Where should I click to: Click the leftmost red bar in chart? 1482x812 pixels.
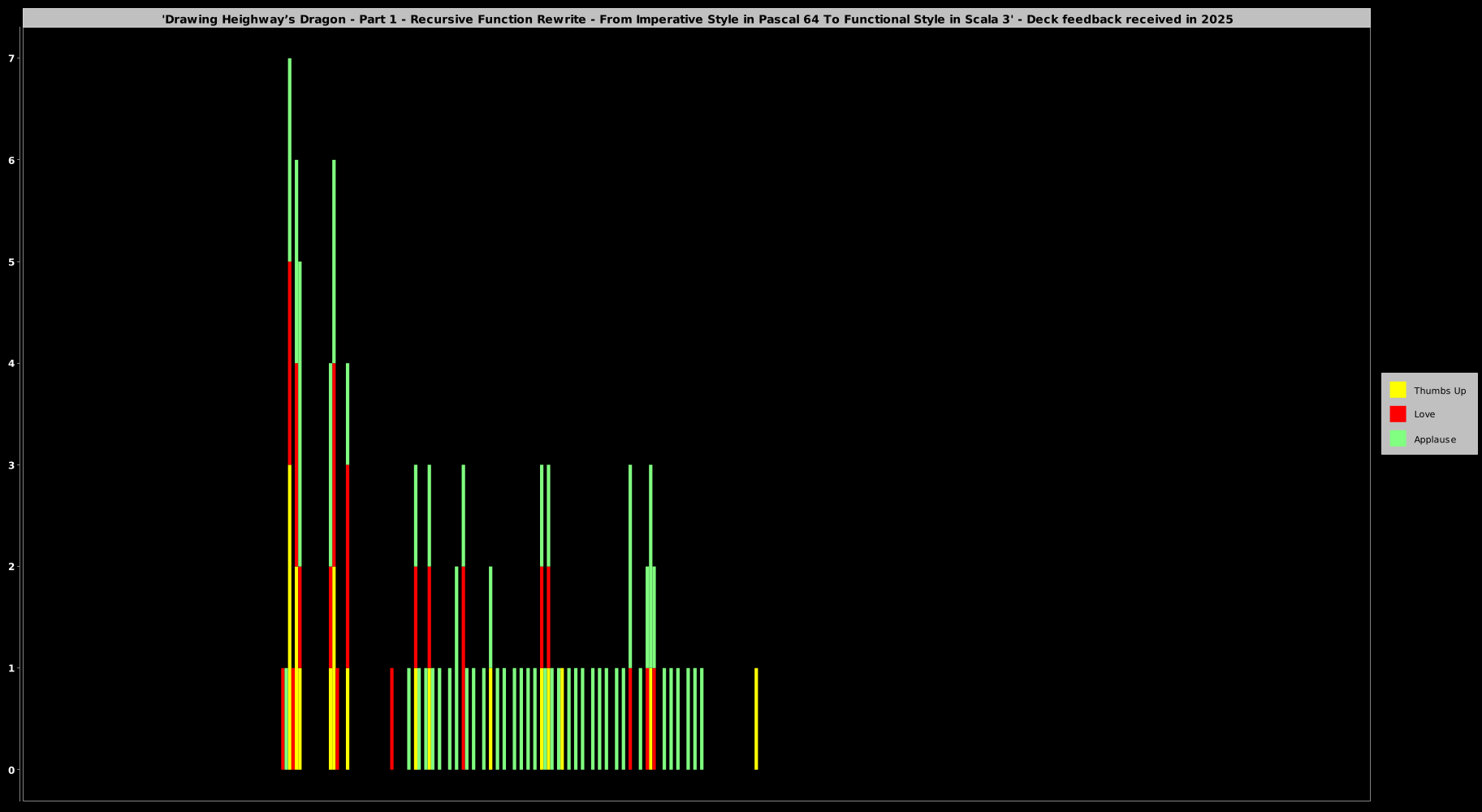tap(283, 719)
